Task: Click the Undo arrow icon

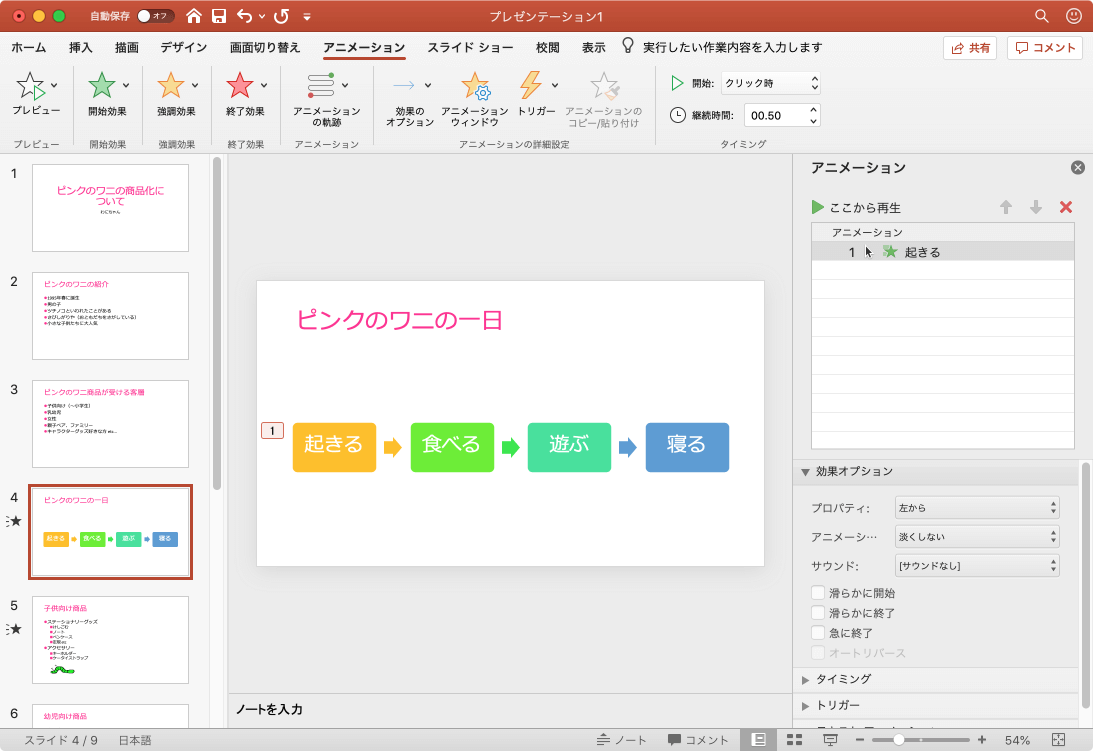Action: (x=244, y=16)
